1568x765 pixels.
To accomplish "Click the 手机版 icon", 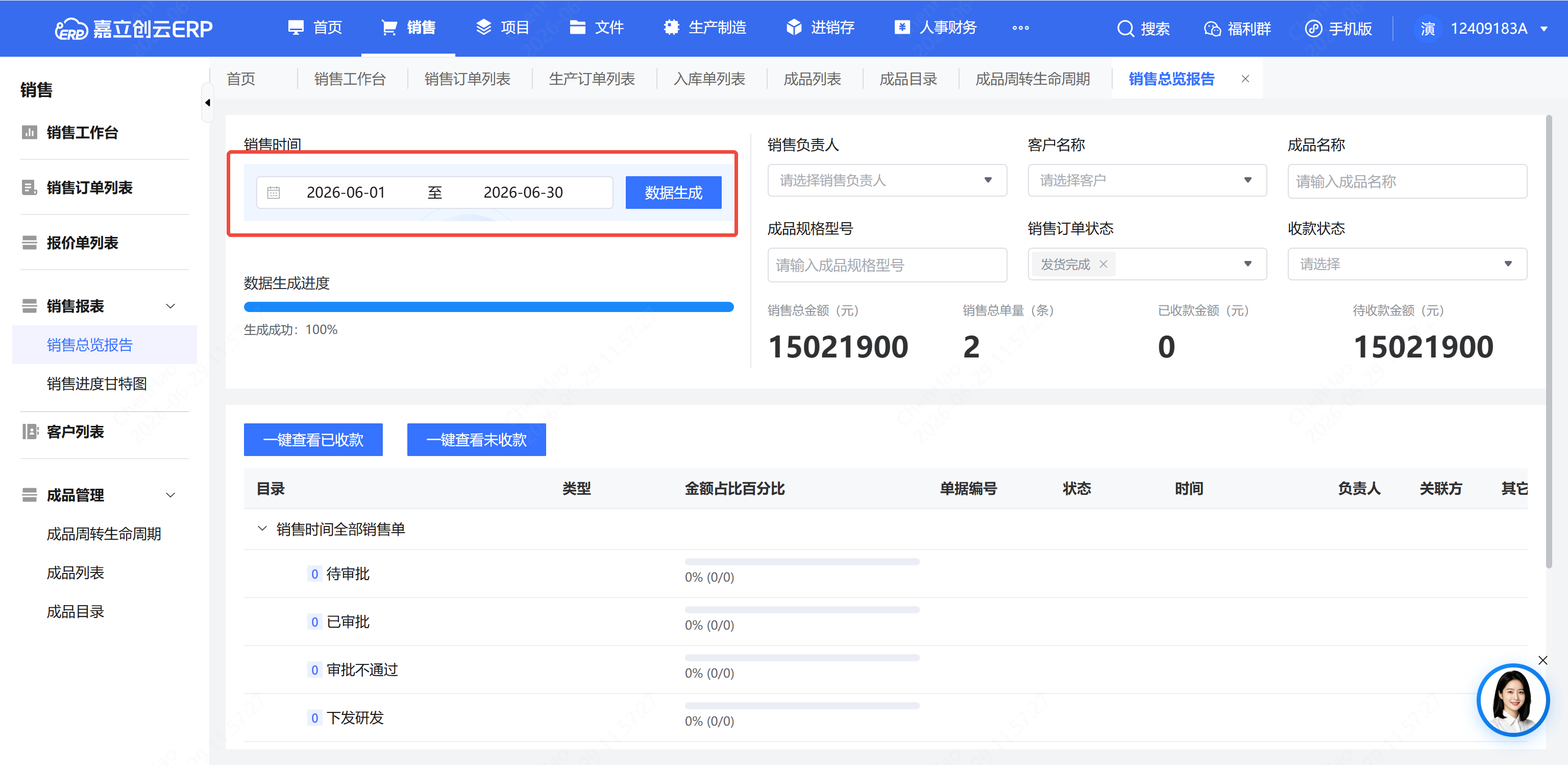I will pyautogui.click(x=1313, y=29).
